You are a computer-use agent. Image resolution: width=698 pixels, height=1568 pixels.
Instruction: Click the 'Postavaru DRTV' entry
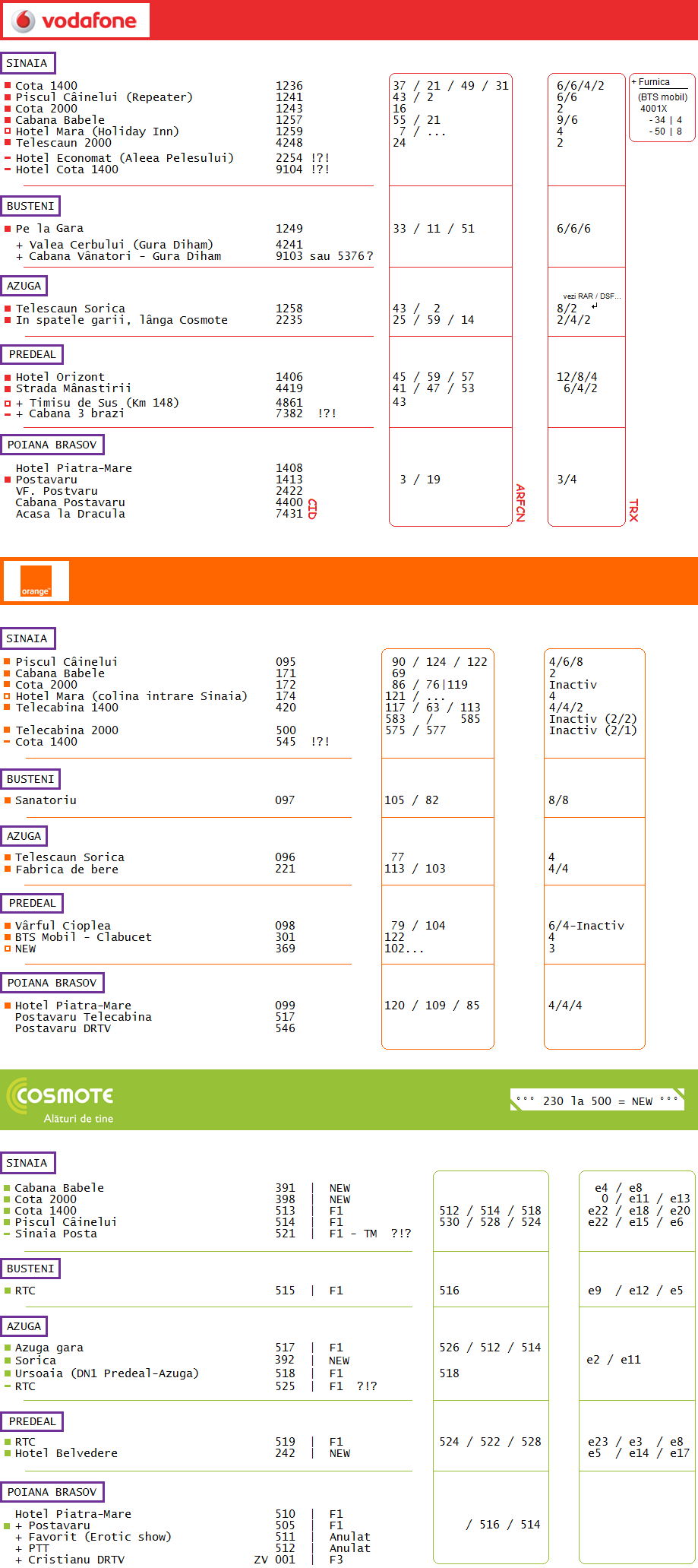click(63, 1028)
